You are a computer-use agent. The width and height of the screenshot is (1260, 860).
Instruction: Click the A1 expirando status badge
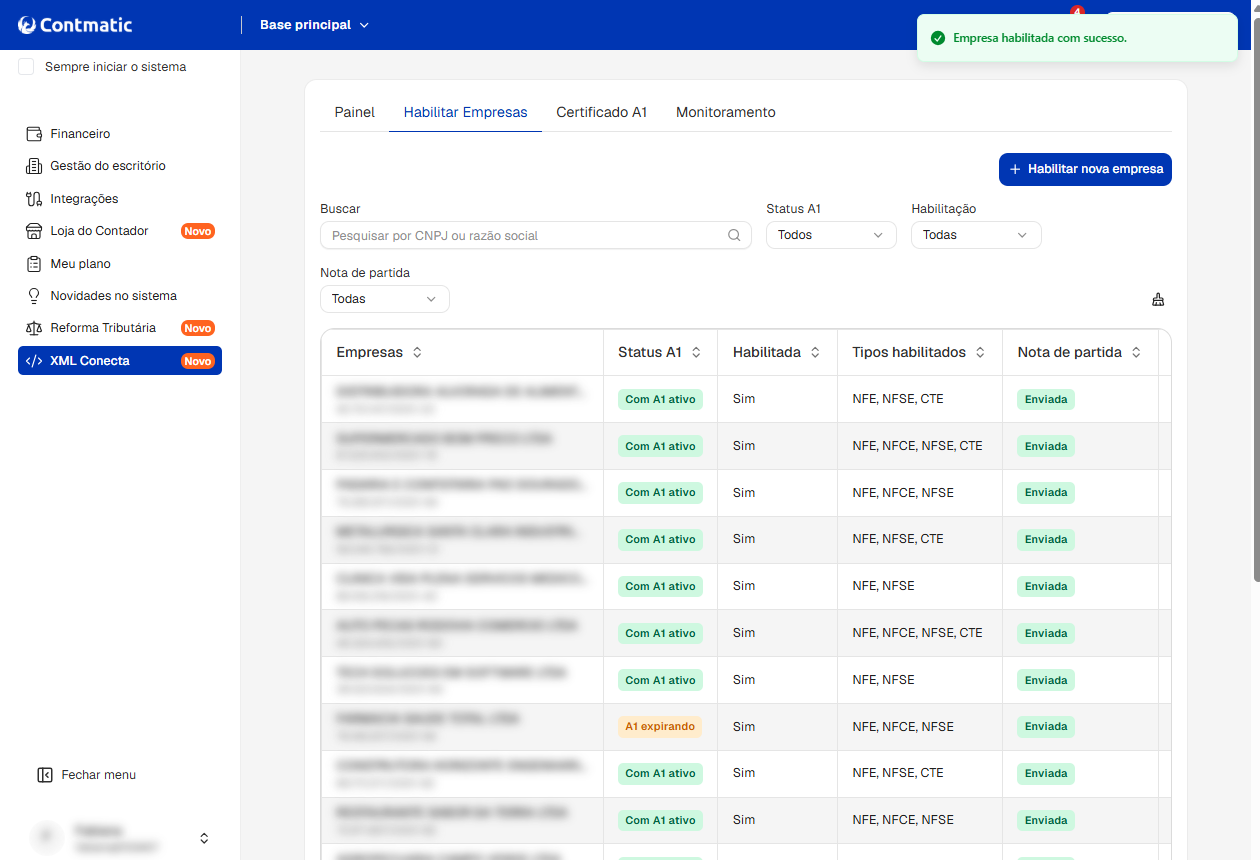point(660,727)
